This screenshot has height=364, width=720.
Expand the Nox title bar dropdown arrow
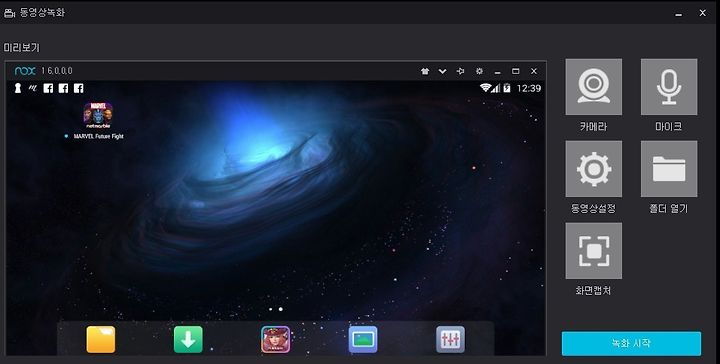(442, 71)
